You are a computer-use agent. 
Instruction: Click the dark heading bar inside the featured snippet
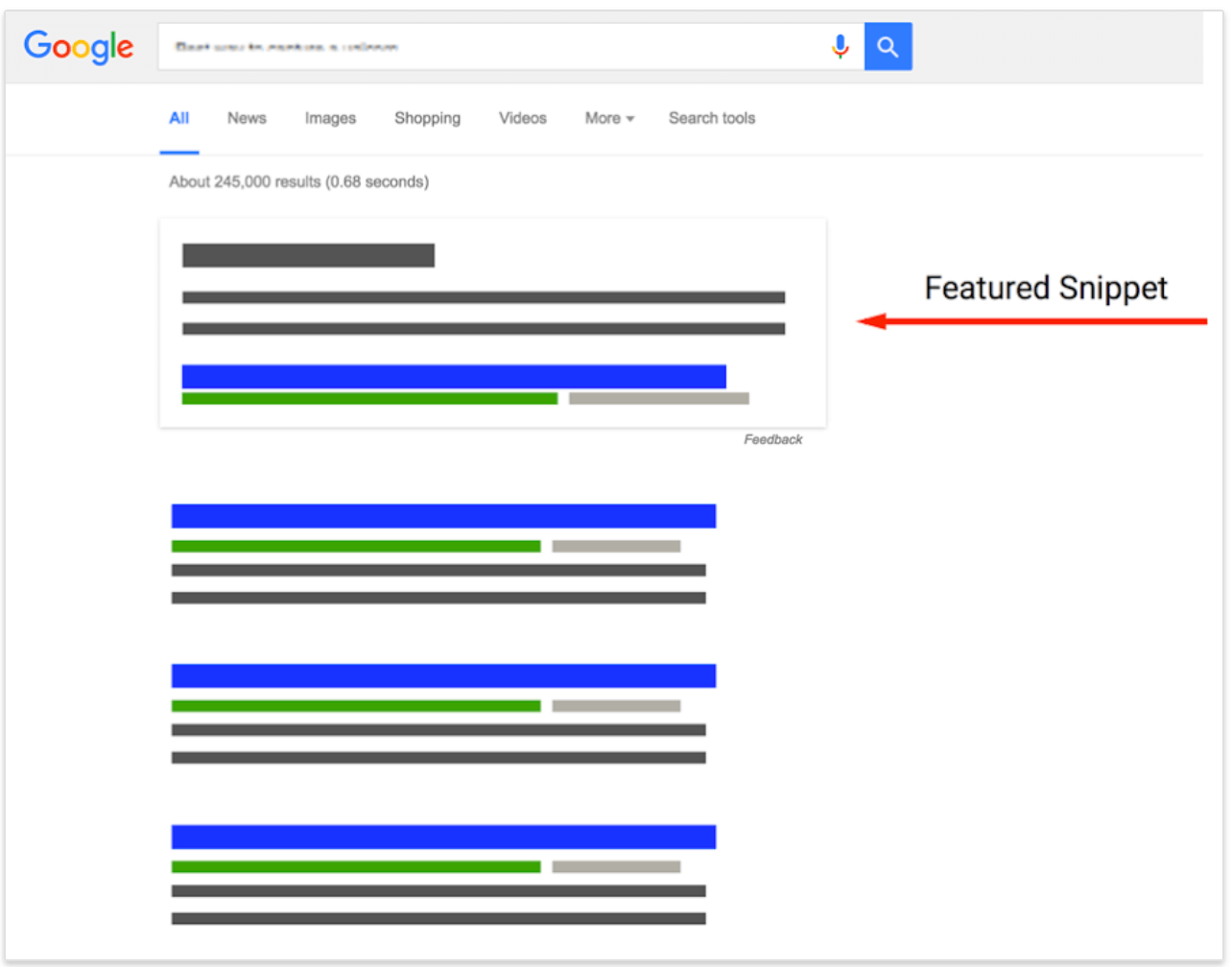pyautogui.click(x=307, y=255)
